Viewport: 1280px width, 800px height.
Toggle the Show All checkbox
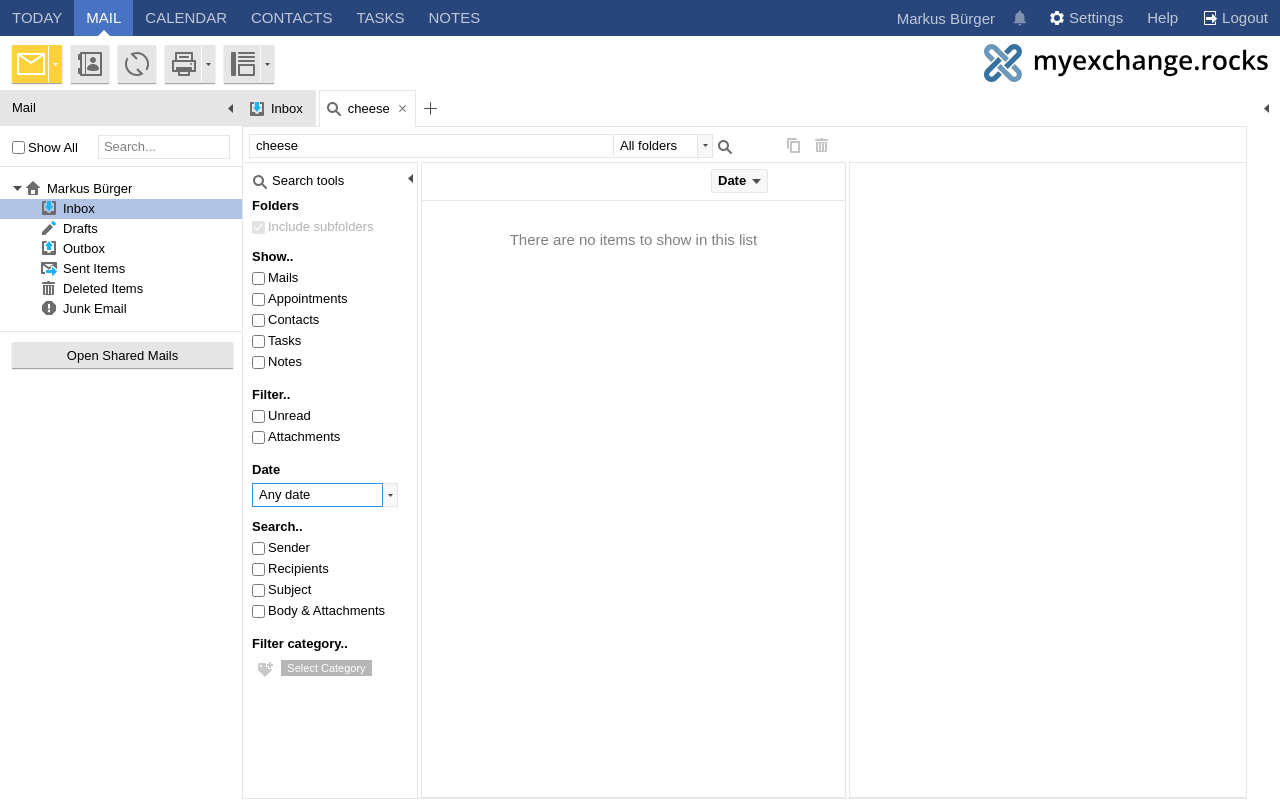tap(18, 147)
